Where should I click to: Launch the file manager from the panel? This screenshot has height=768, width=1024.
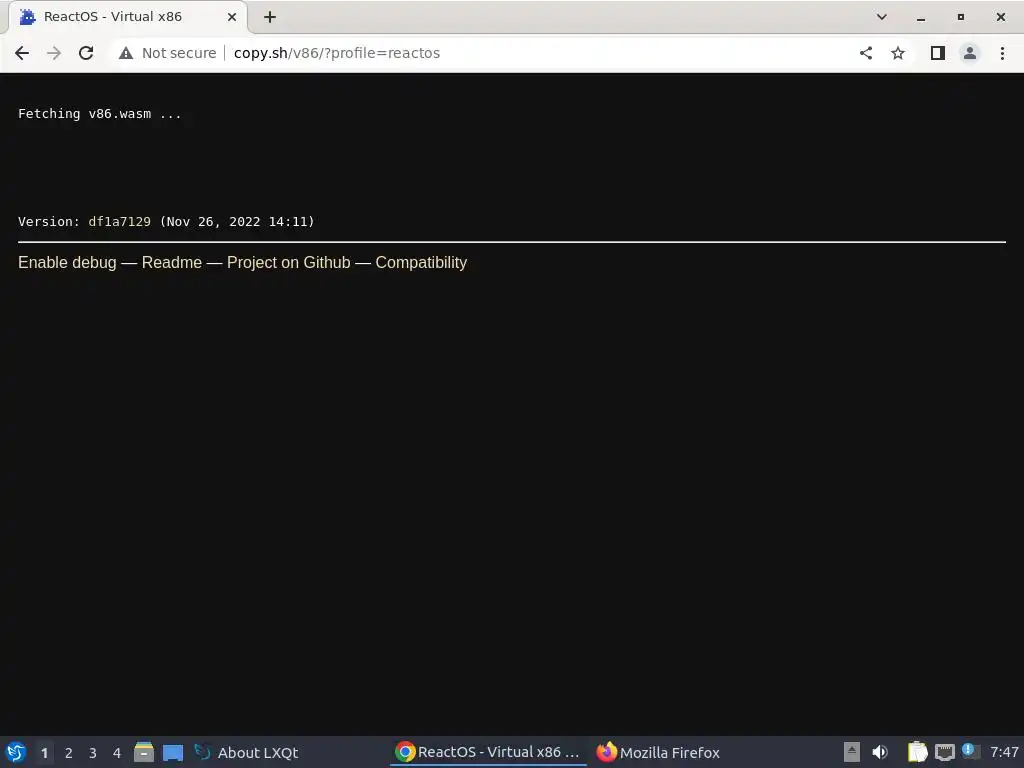click(144, 752)
